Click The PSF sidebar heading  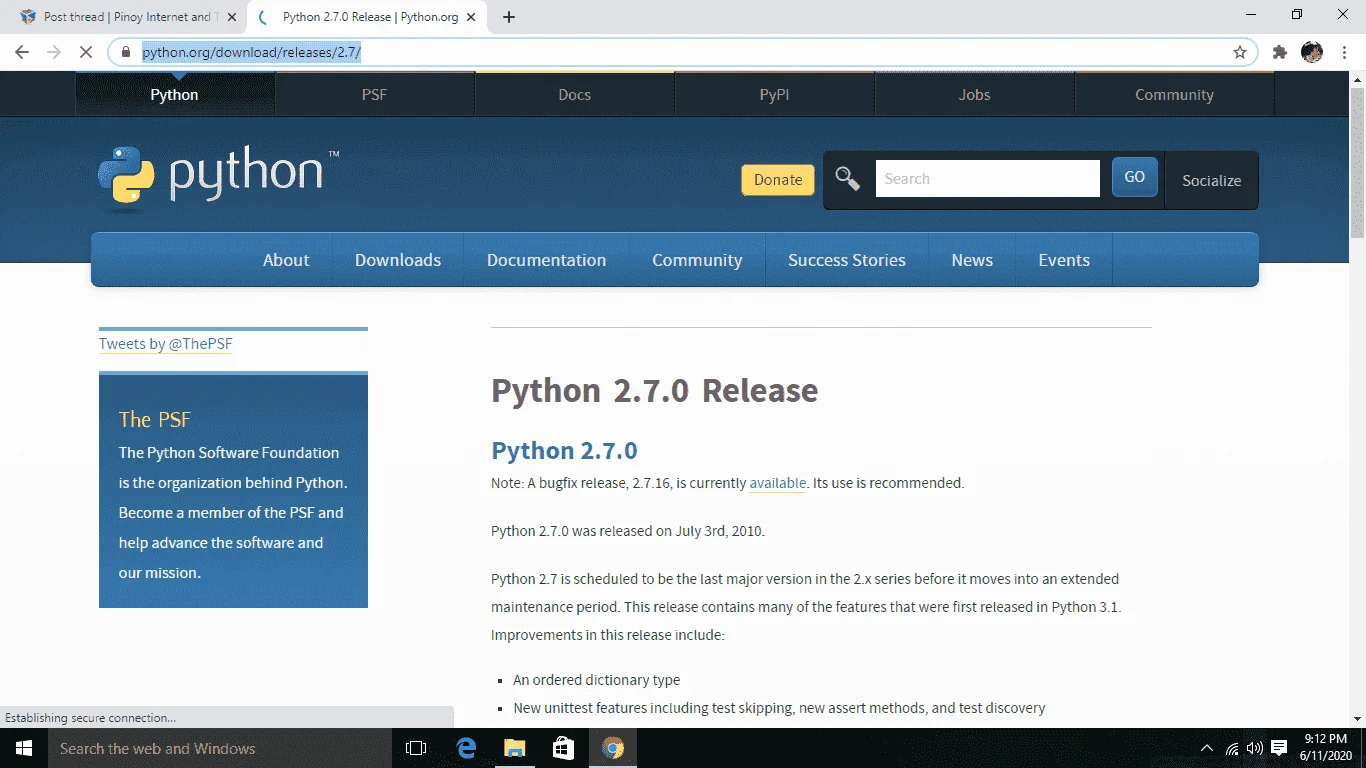click(154, 419)
